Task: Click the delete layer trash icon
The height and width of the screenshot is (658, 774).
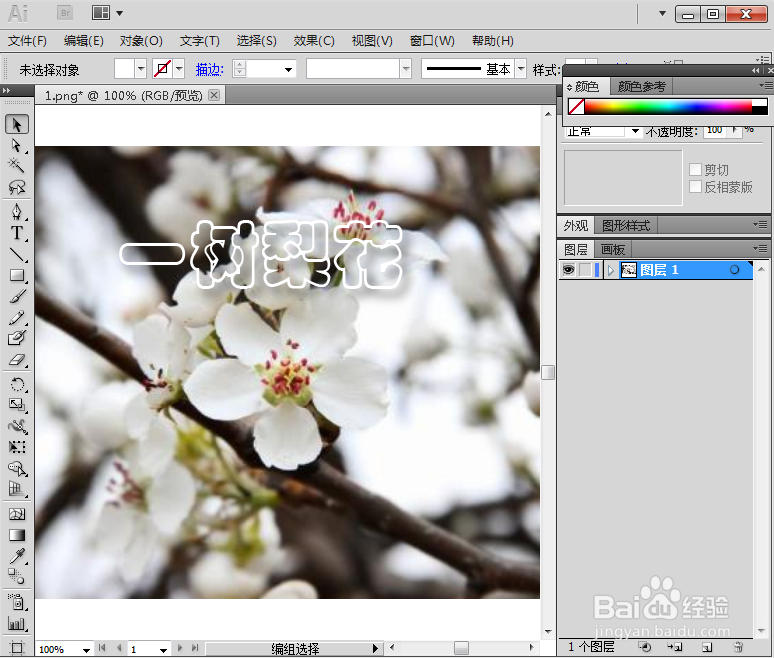Action: click(738, 647)
